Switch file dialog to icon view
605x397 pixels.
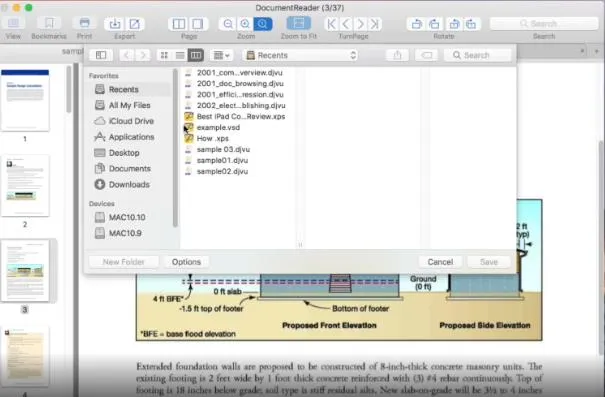pos(164,55)
